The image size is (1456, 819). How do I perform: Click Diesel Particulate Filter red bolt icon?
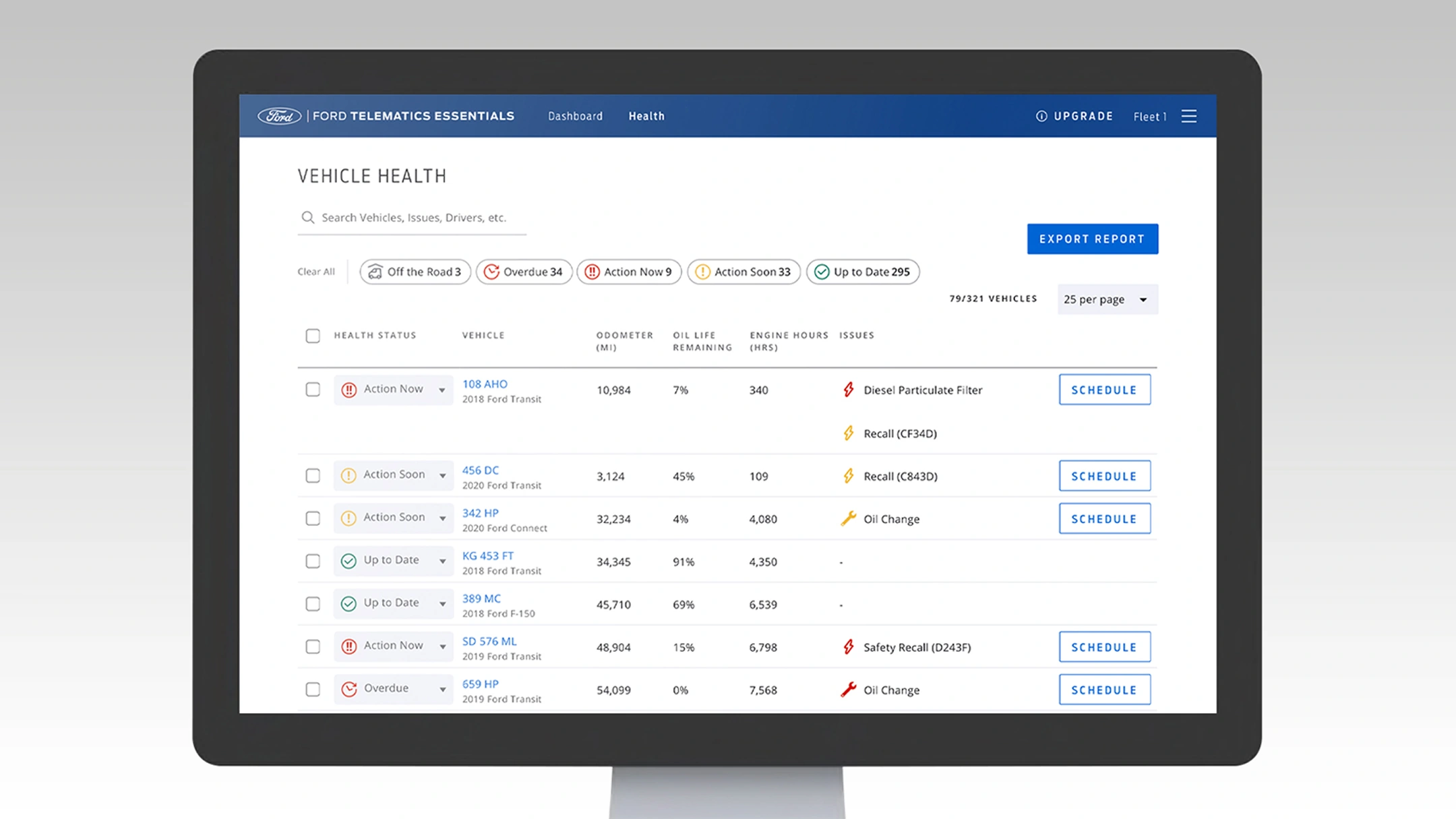[849, 390]
